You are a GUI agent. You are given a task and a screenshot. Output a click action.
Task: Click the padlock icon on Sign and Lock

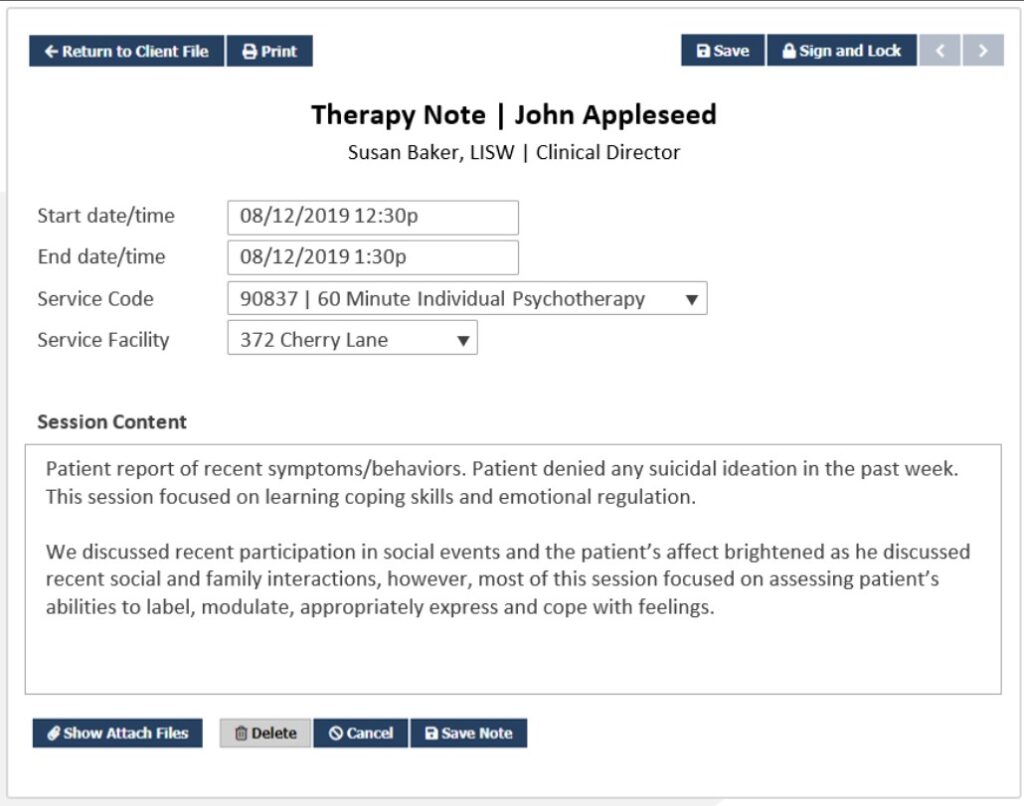[x=788, y=51]
